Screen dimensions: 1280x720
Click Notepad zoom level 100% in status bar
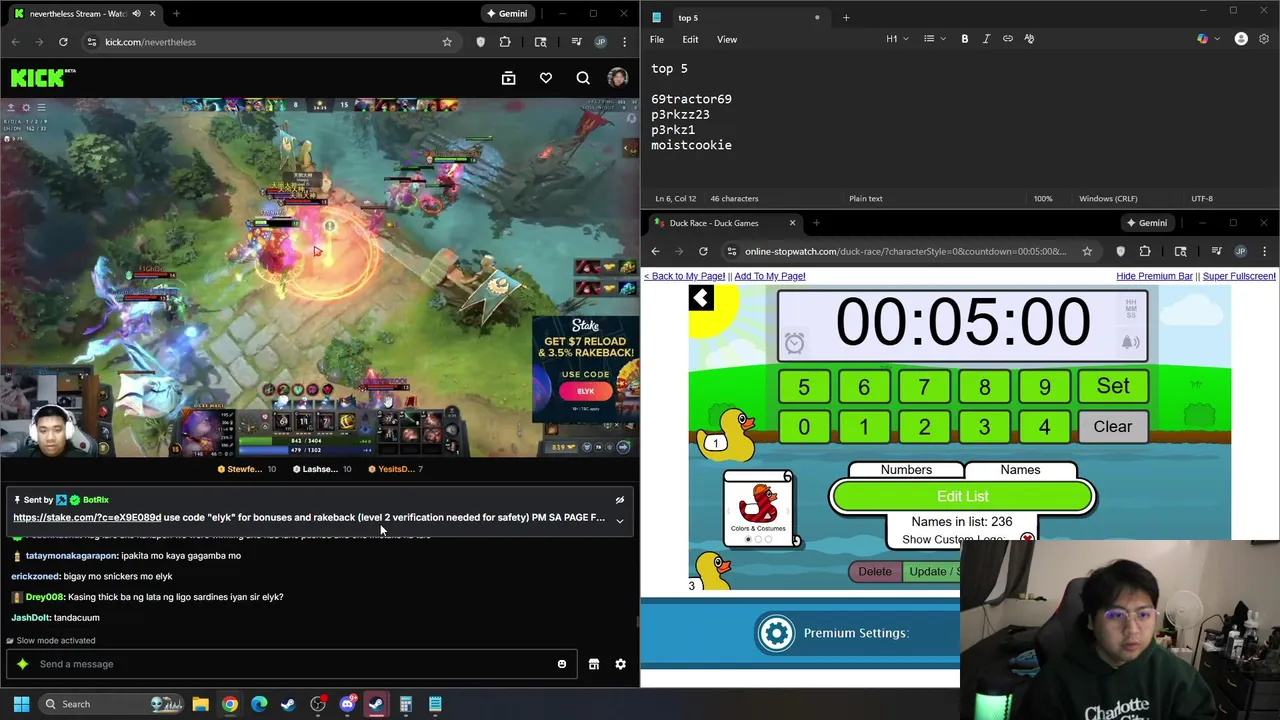pos(1043,199)
